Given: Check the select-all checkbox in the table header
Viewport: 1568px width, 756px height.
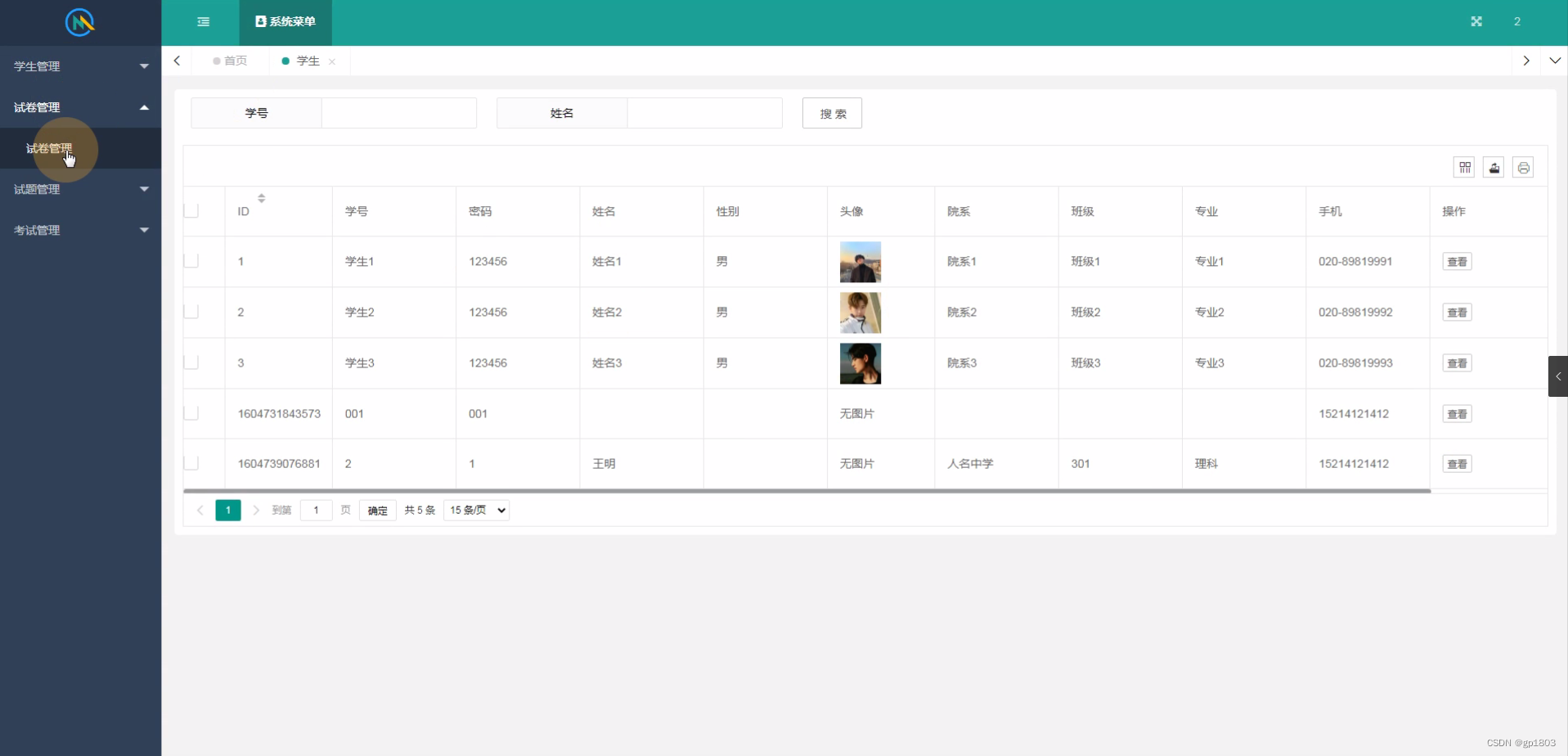Looking at the screenshot, I should click(x=191, y=210).
